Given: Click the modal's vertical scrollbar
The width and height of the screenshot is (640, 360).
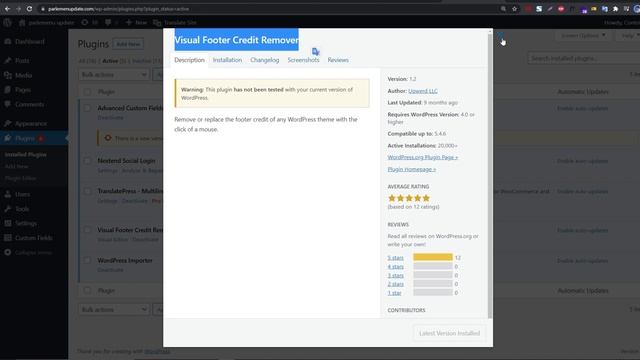Looking at the screenshot, I should click(x=490, y=175).
